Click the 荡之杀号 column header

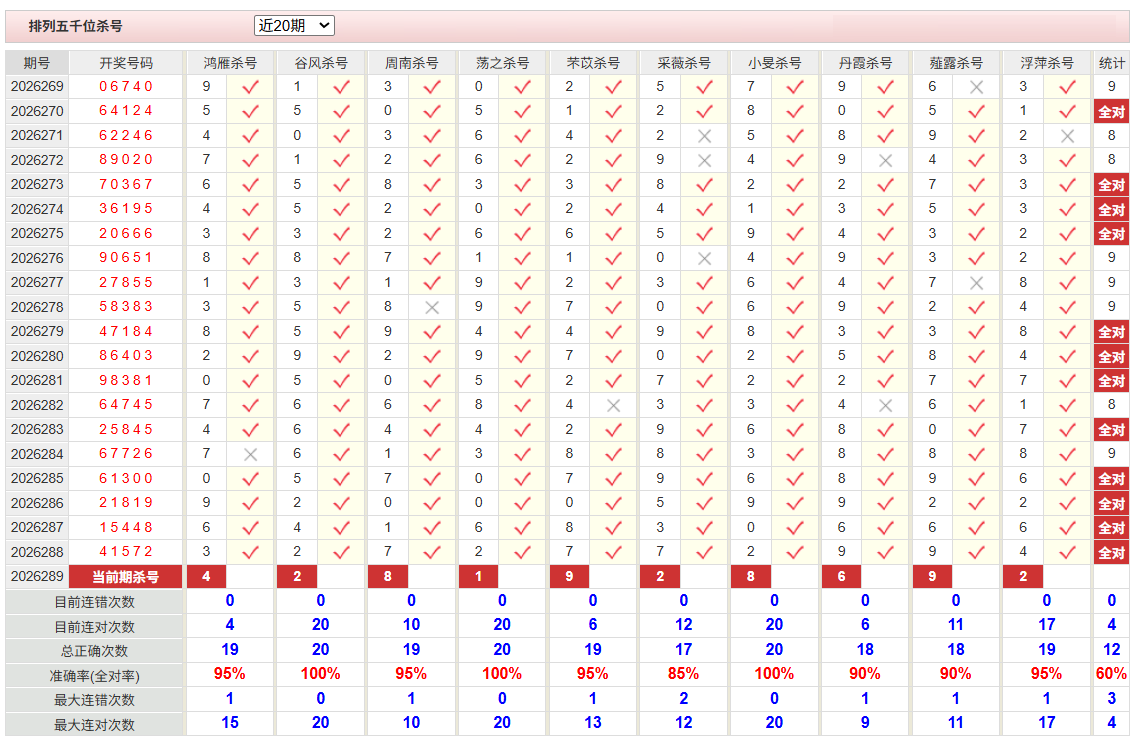pyautogui.click(x=503, y=63)
